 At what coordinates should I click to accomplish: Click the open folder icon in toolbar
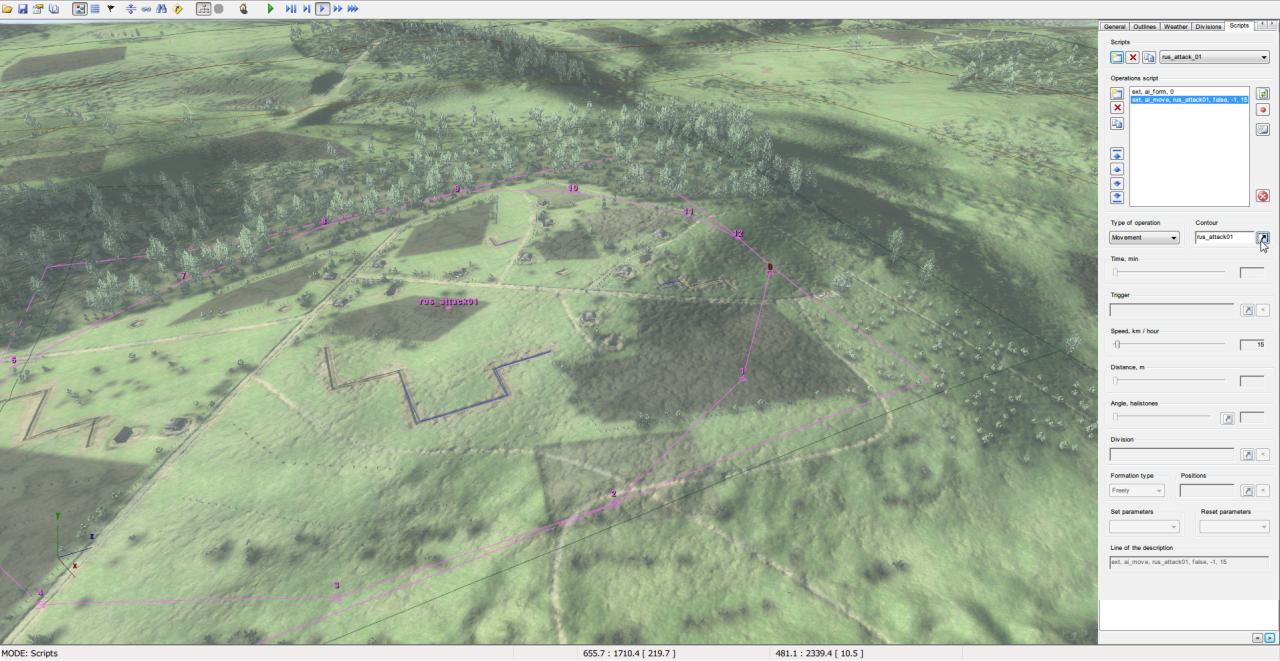8,8
